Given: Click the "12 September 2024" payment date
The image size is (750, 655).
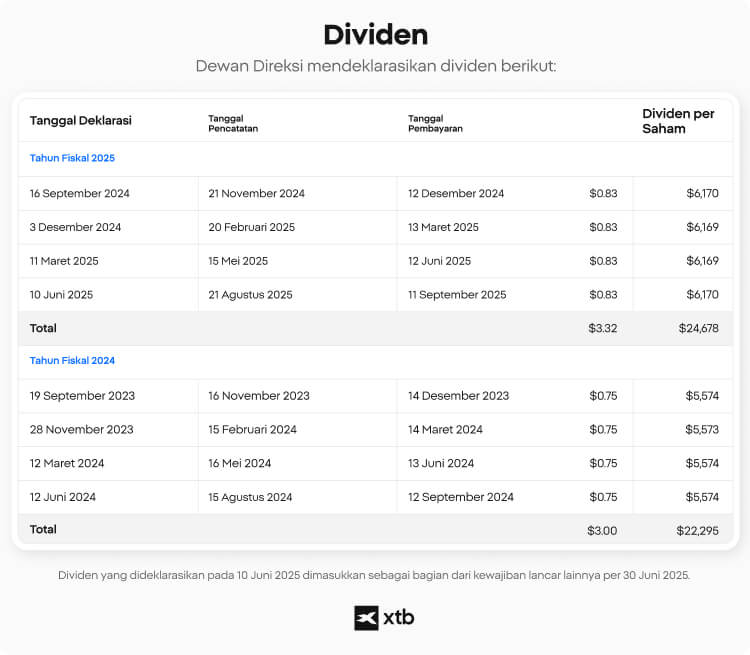Looking at the screenshot, I should [x=461, y=497].
